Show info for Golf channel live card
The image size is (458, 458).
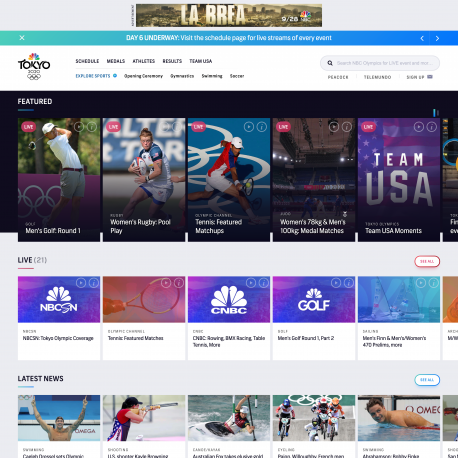click(x=349, y=283)
